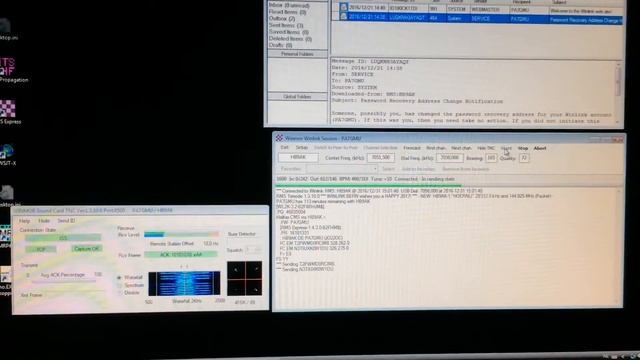
Task: Open the Favorites dropdown in the Winlink session
Action: [342, 169]
